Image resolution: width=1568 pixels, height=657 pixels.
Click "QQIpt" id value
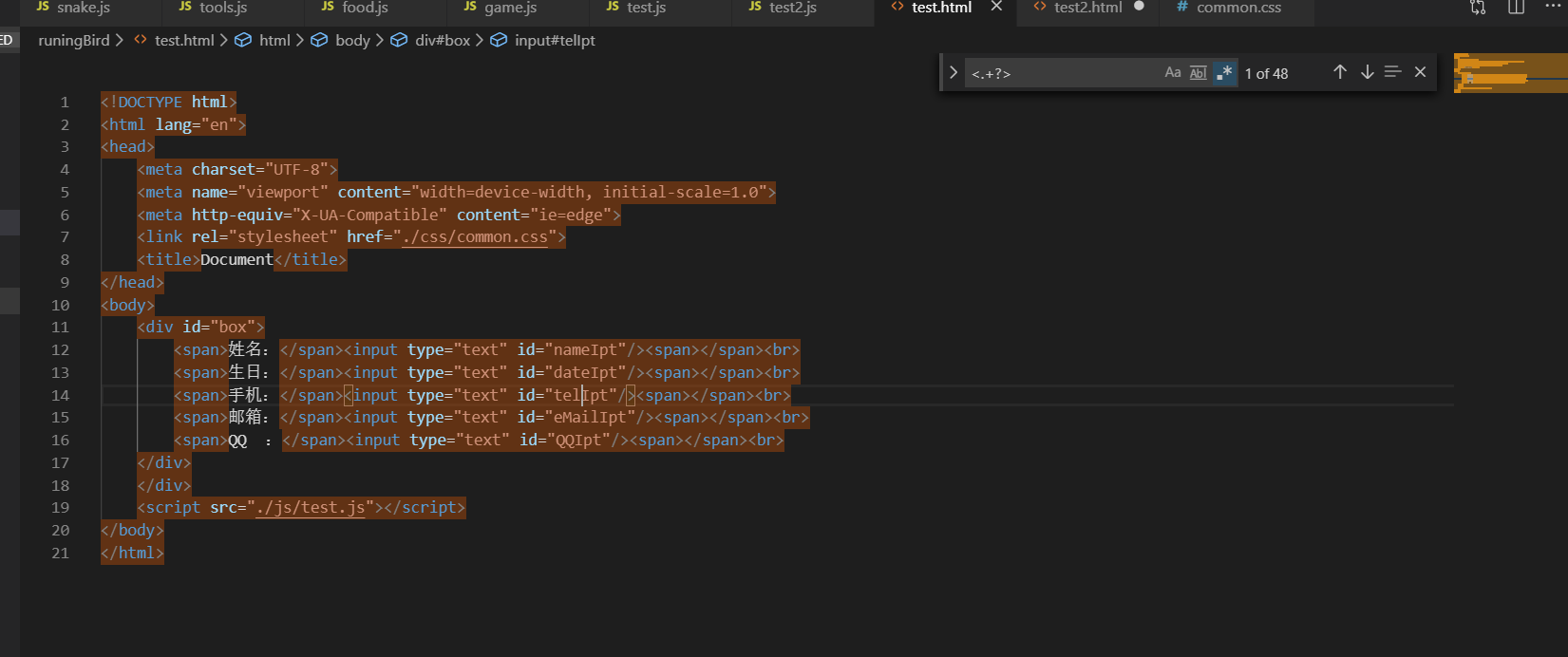pyautogui.click(x=578, y=441)
